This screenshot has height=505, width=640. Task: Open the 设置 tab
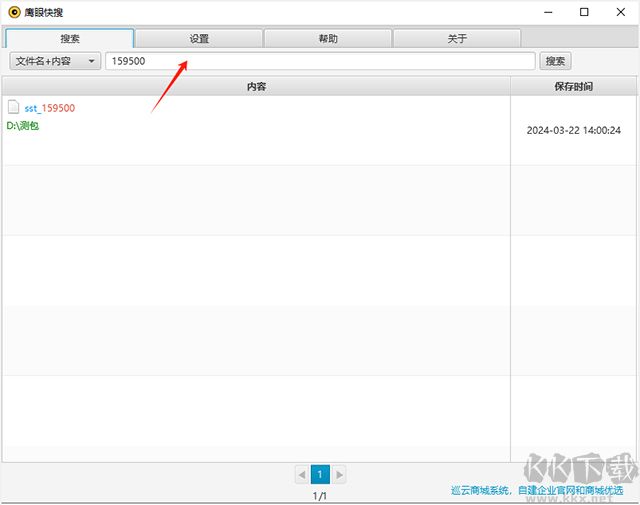pos(199,38)
